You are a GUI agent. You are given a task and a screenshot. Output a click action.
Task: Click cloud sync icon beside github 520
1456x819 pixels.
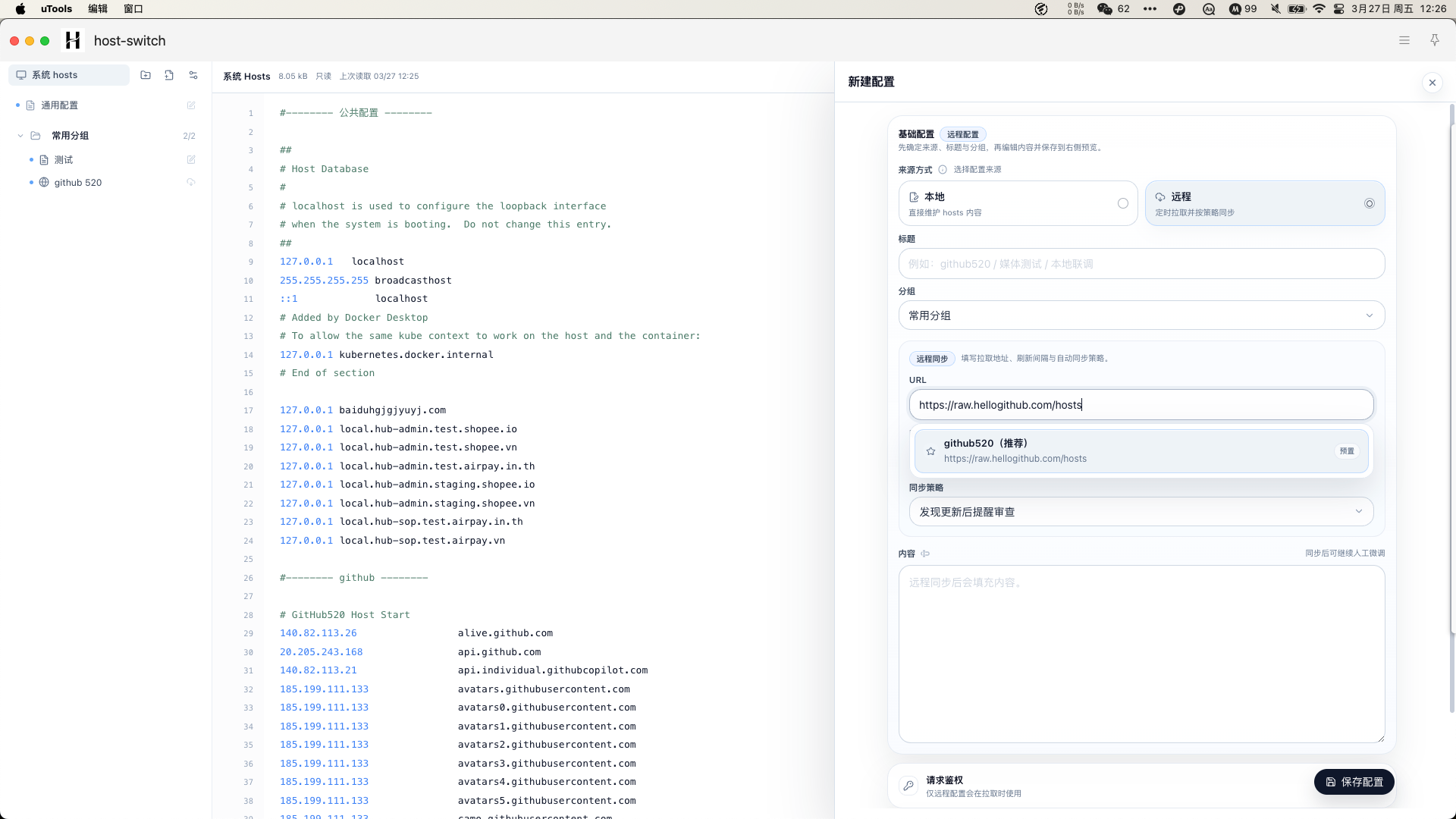point(191,183)
